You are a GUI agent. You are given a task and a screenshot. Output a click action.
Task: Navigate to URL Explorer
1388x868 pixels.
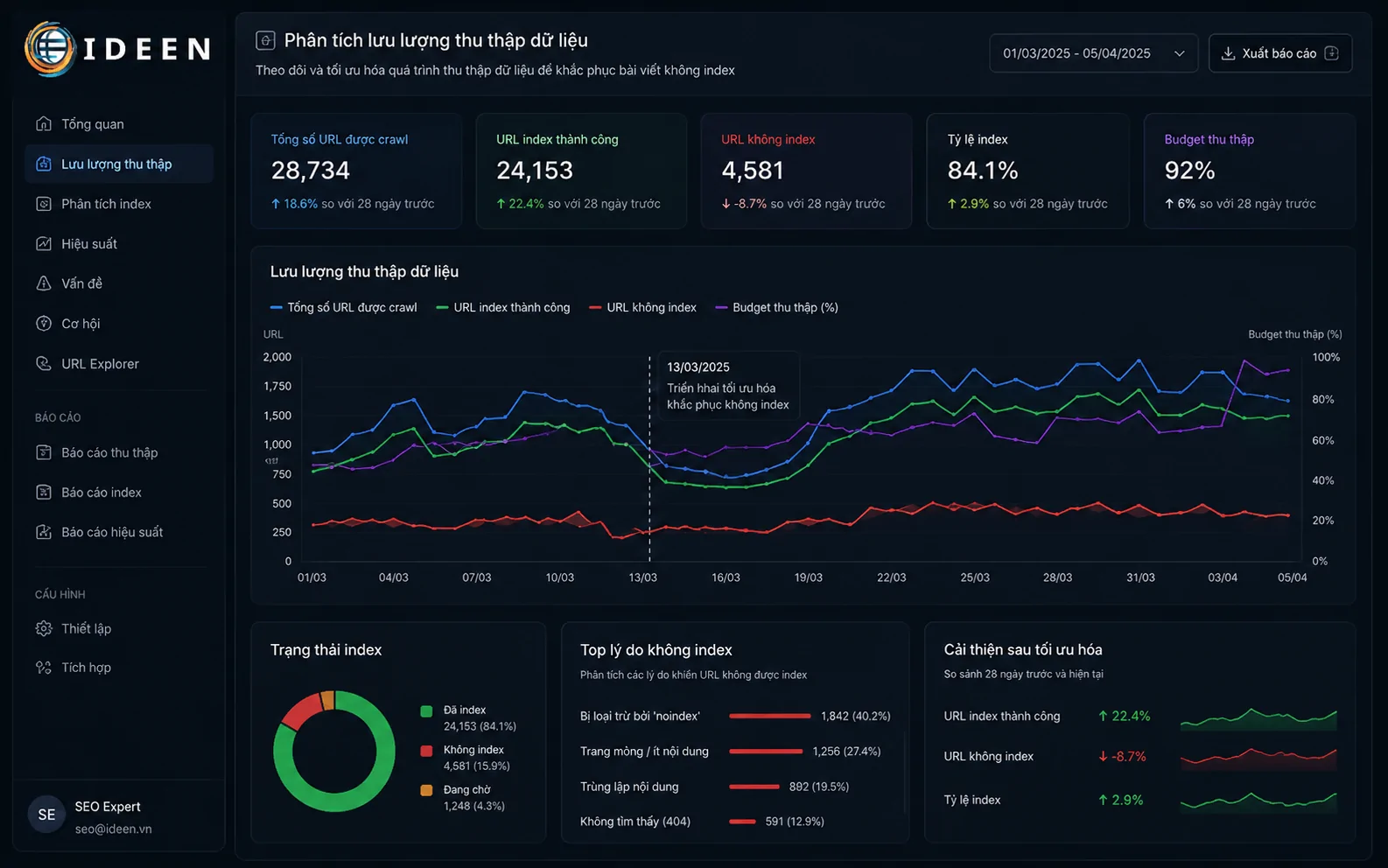[119, 363]
